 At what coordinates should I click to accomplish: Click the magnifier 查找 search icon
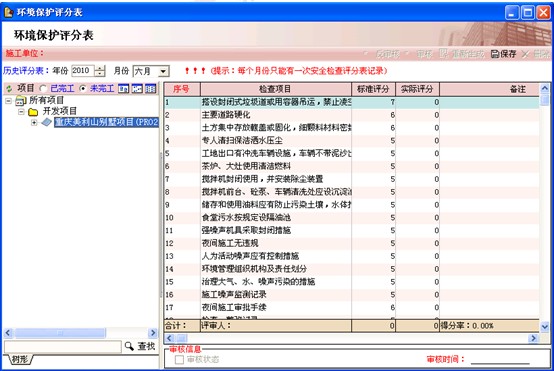[x=129, y=346]
